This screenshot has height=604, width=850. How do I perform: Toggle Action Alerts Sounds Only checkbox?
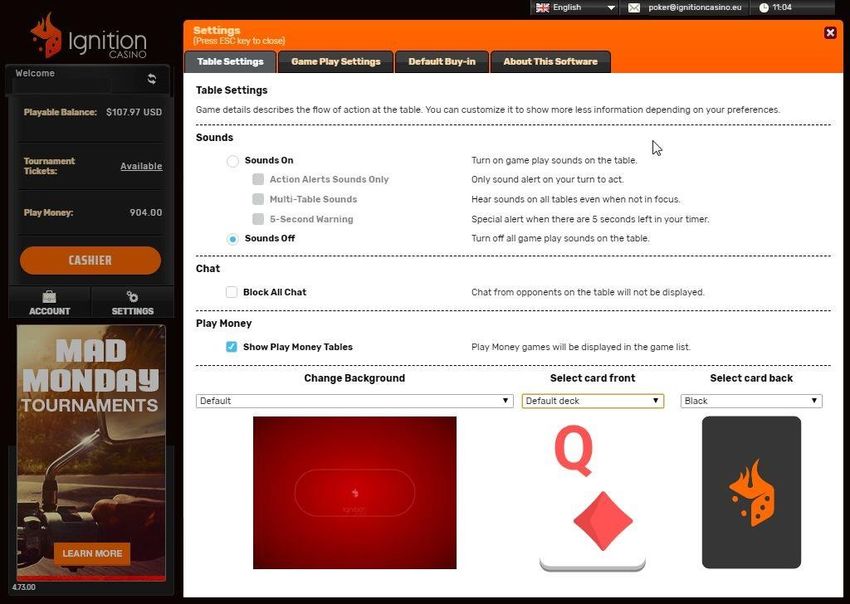pyautogui.click(x=258, y=179)
